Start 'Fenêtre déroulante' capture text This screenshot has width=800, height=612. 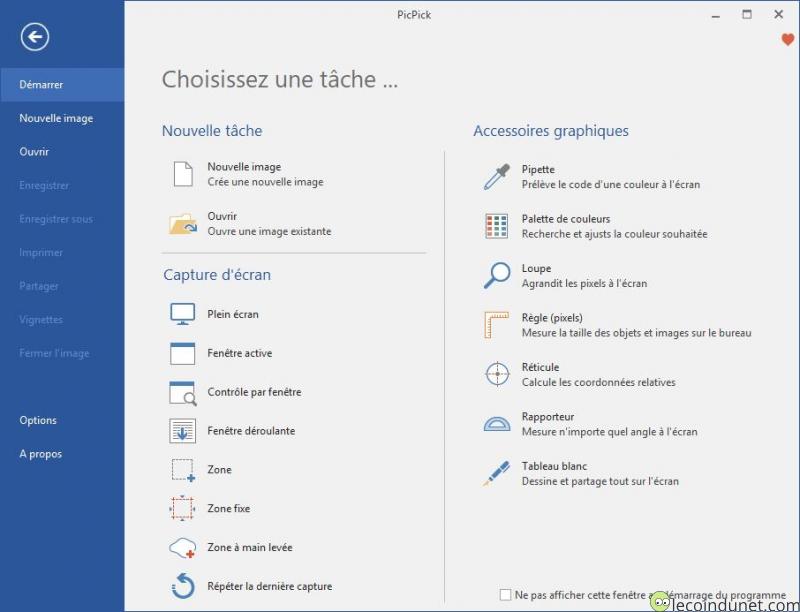[x=251, y=431]
